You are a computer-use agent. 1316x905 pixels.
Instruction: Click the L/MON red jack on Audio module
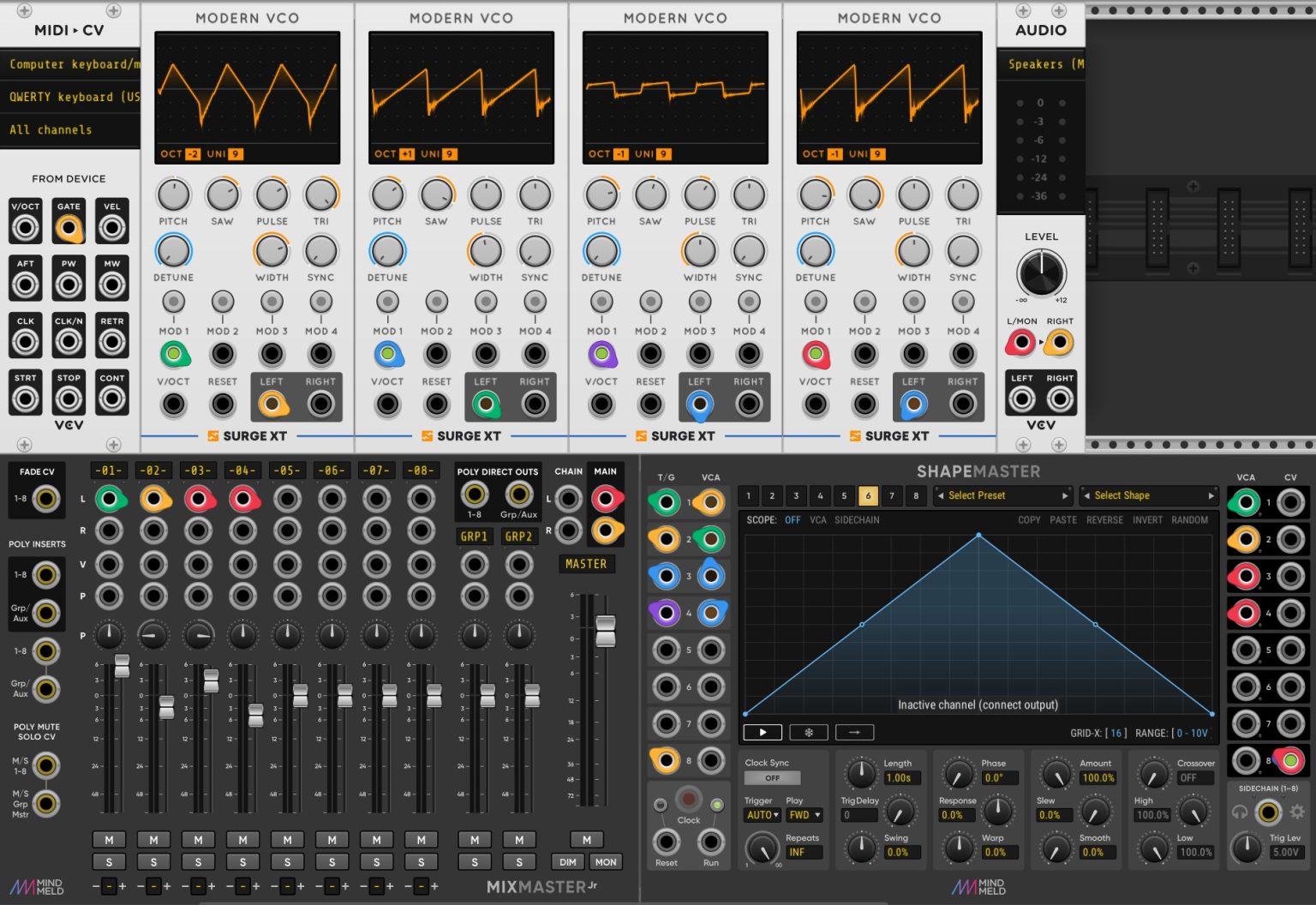(x=1020, y=343)
